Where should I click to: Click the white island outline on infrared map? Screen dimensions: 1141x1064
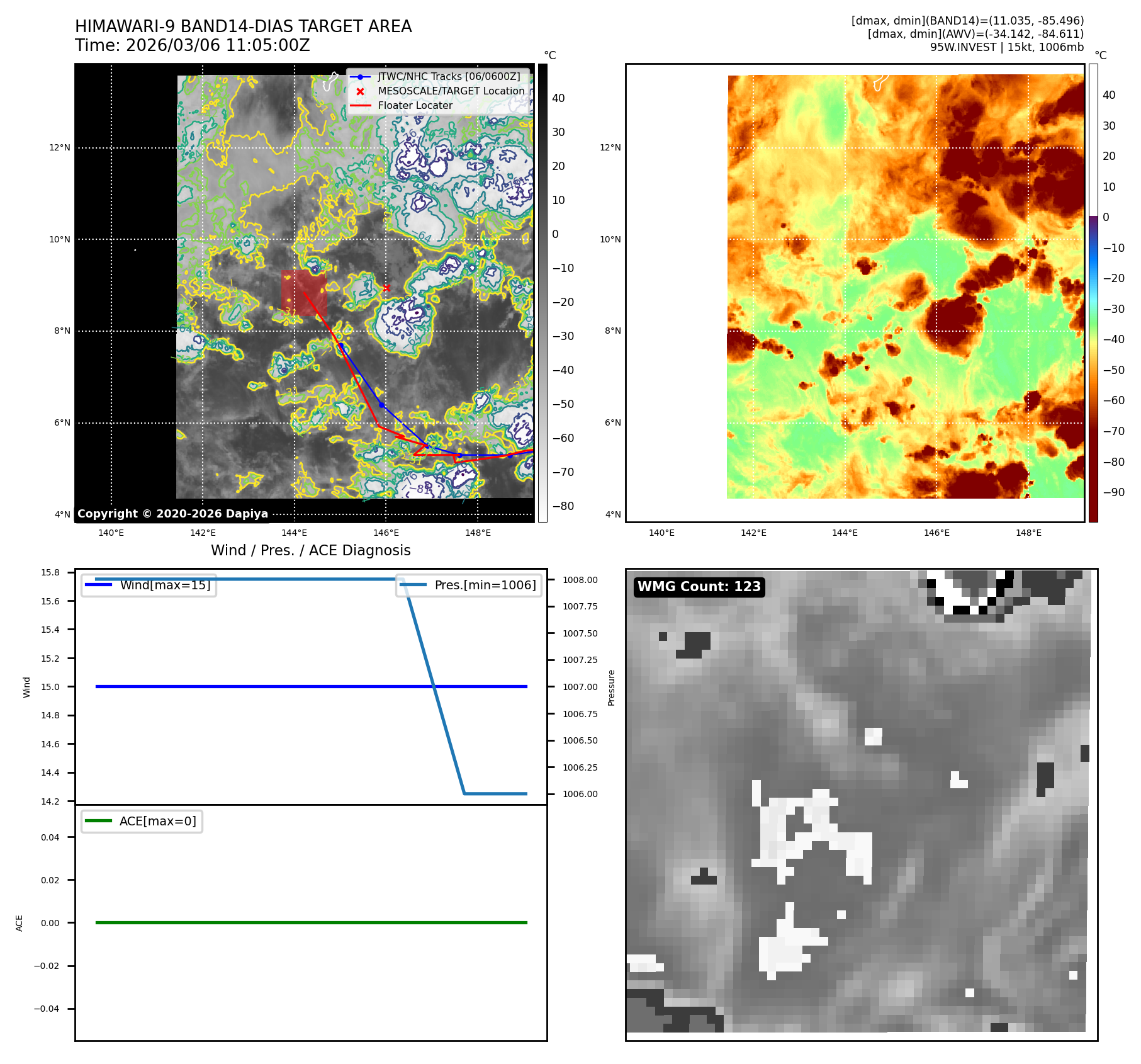[330, 81]
